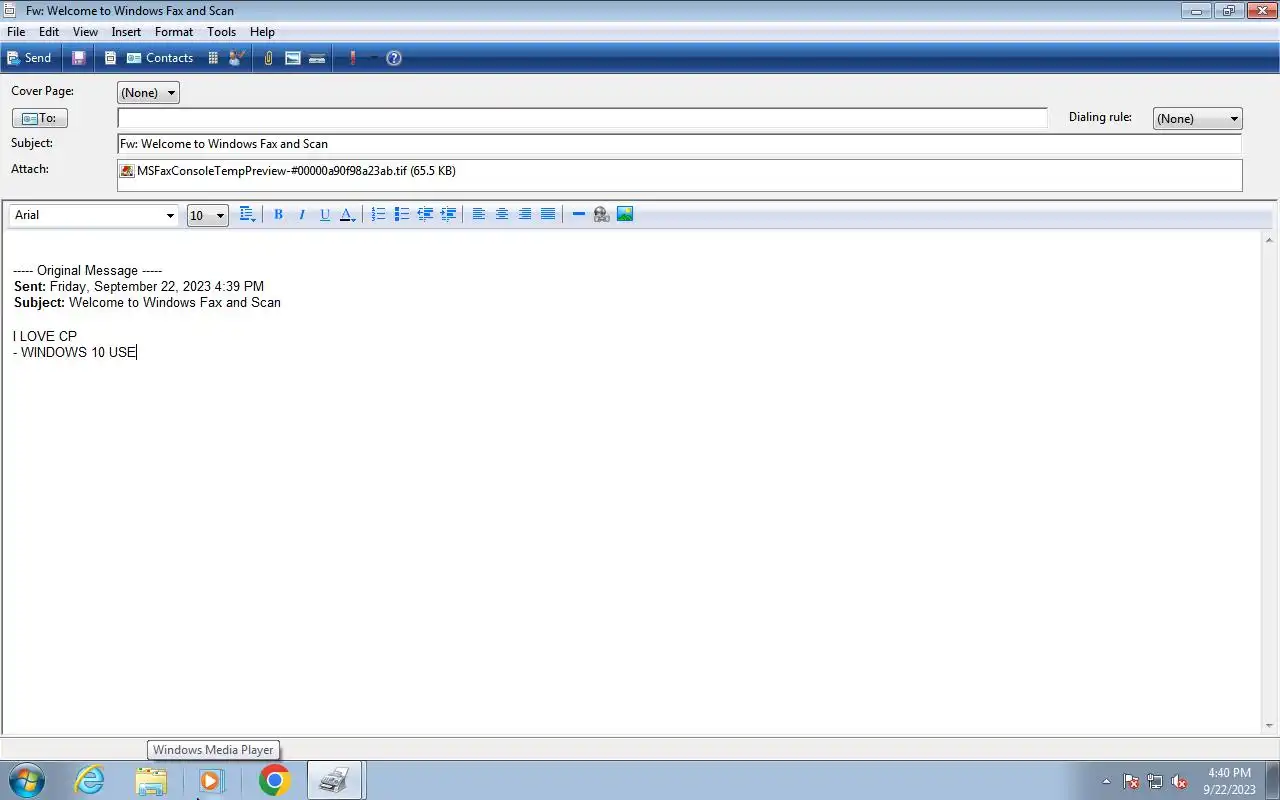Screen dimensions: 1280x800
Task: Click the message scrollbar up arrow
Action: pyautogui.click(x=1270, y=240)
